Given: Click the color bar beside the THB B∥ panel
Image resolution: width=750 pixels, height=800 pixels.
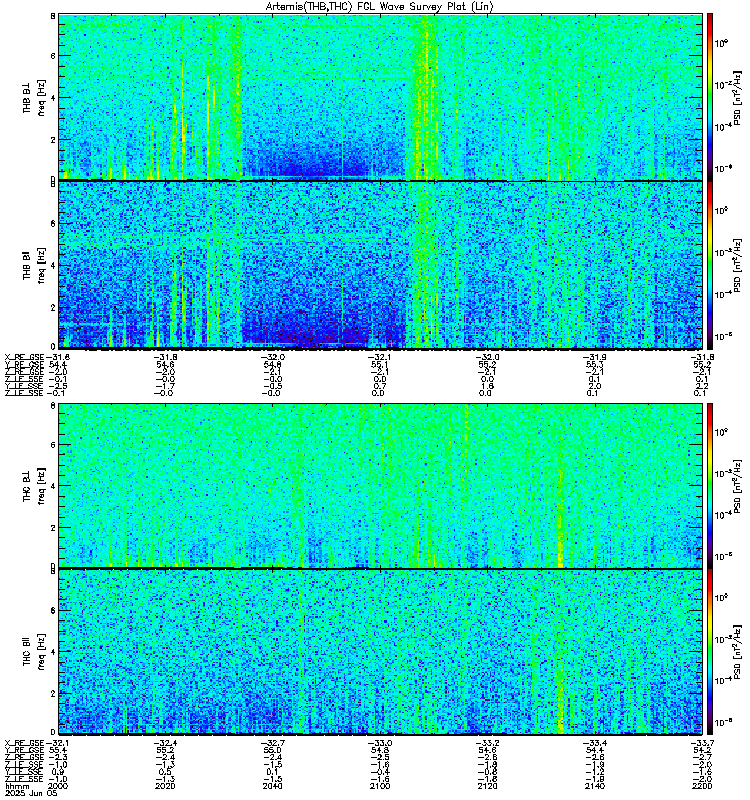Looking at the screenshot, I should tap(710, 265).
